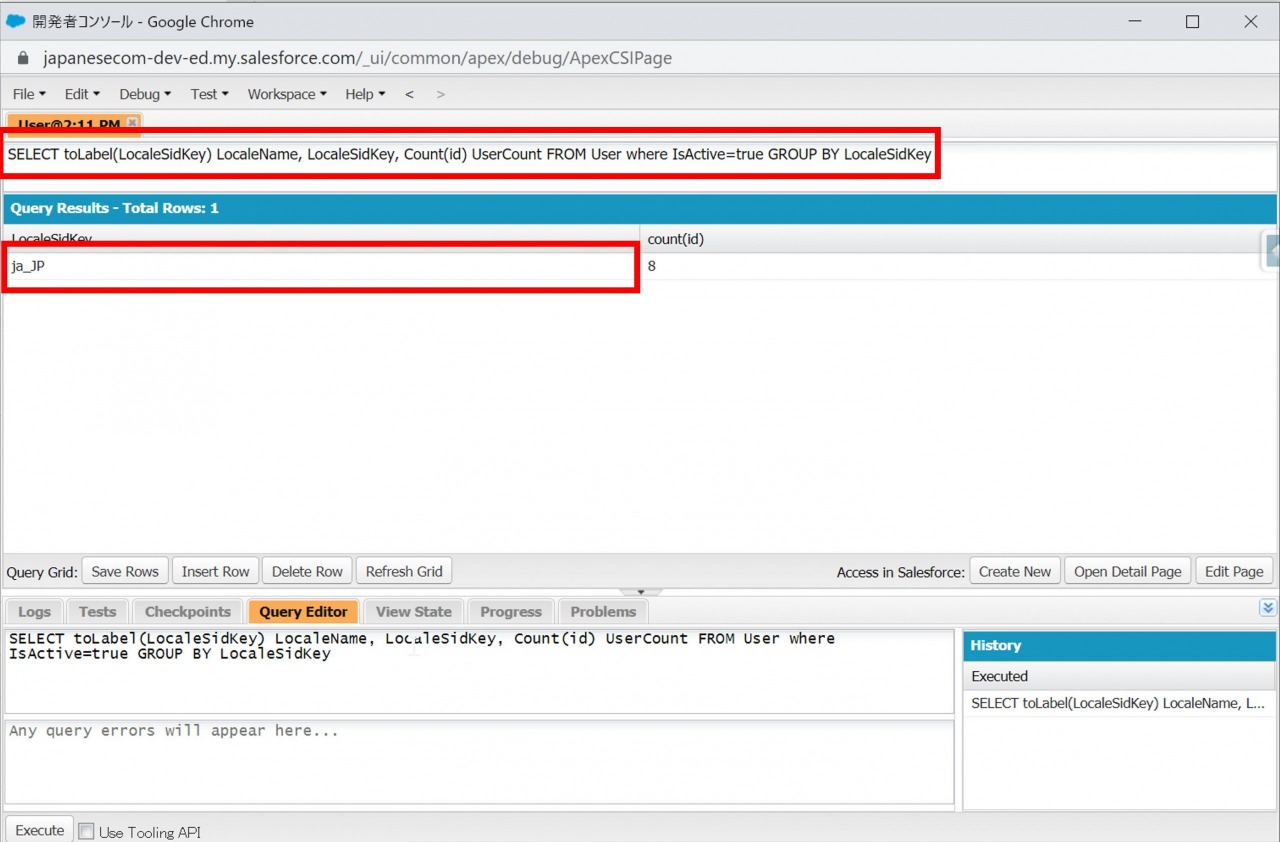Viewport: 1280px width, 842px height.
Task: Open the Debug menu
Action: point(145,94)
